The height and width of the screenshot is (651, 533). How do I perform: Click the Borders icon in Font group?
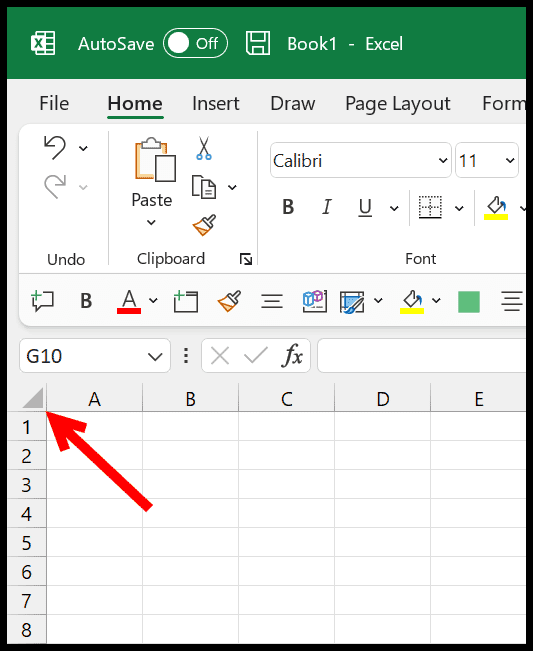pos(430,207)
